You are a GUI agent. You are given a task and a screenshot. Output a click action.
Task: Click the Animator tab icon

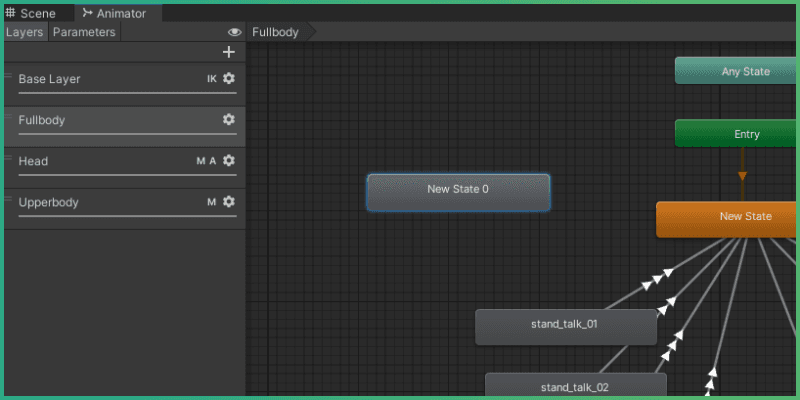[x=87, y=14]
